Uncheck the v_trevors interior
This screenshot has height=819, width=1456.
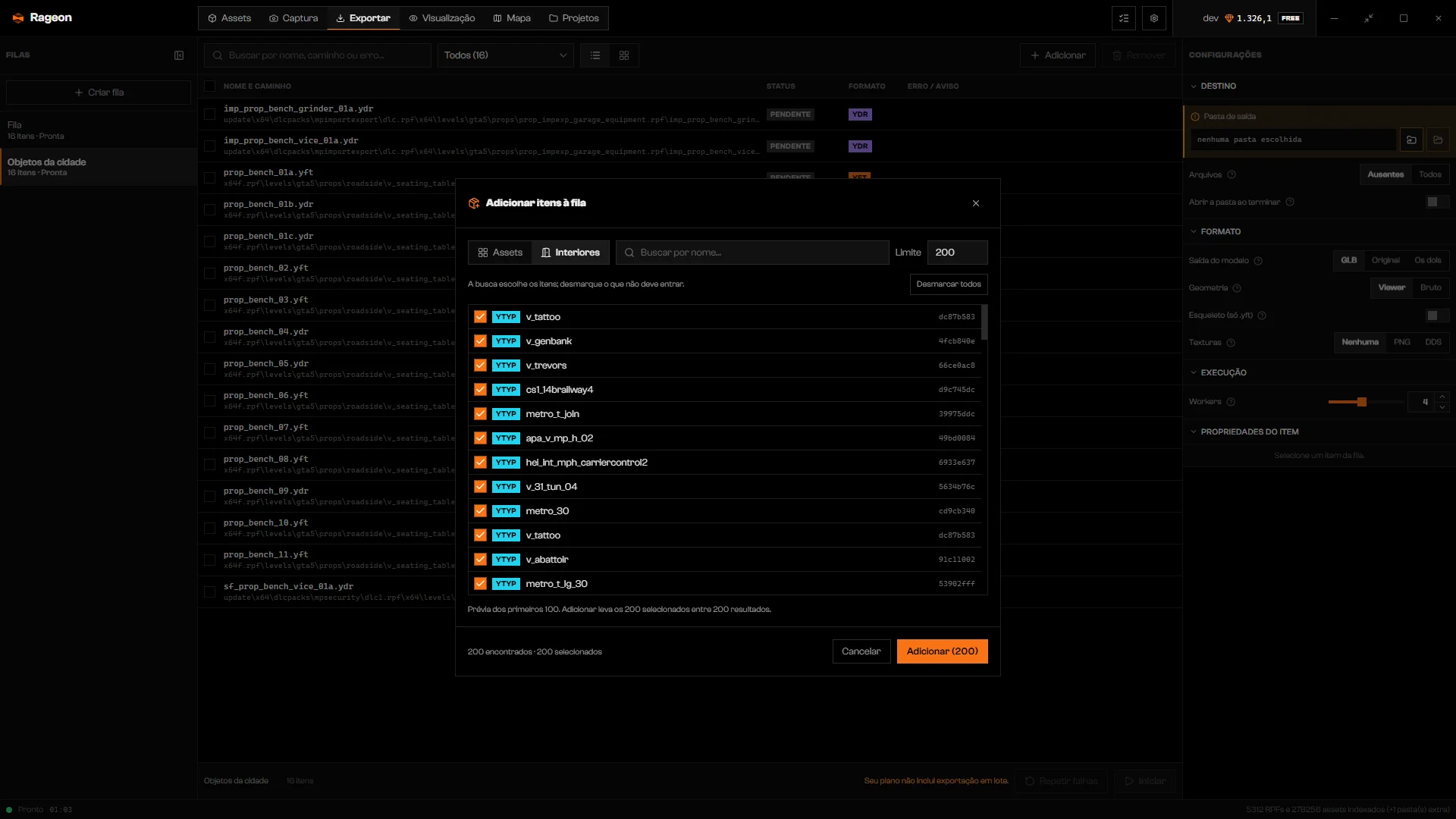tap(480, 366)
